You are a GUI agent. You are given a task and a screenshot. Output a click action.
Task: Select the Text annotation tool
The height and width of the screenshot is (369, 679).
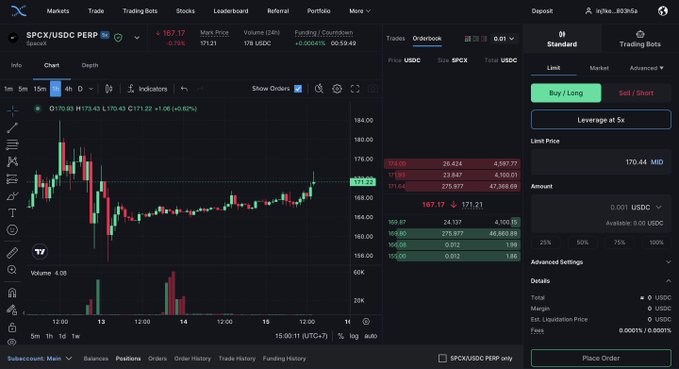(12, 213)
